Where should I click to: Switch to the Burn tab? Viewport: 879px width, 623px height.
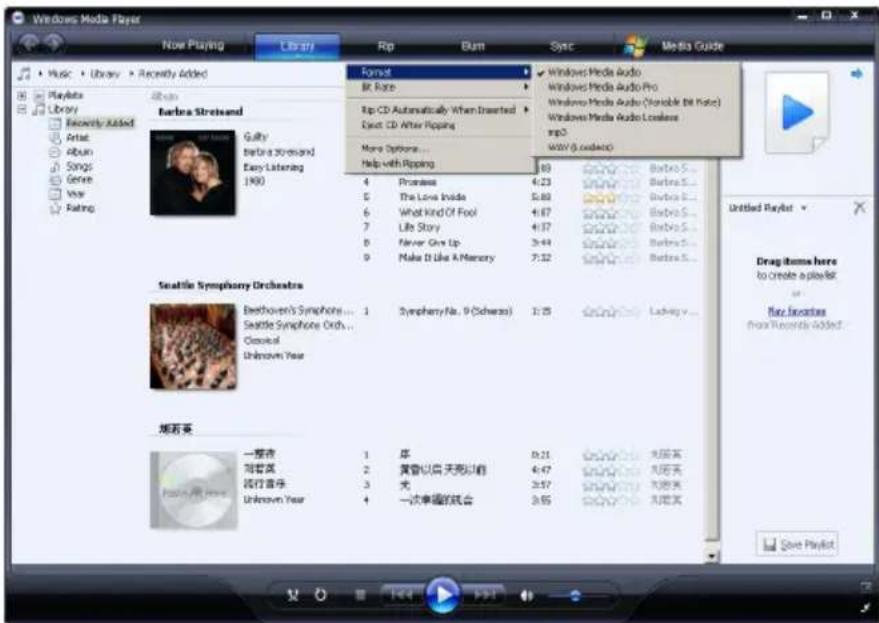pos(473,46)
